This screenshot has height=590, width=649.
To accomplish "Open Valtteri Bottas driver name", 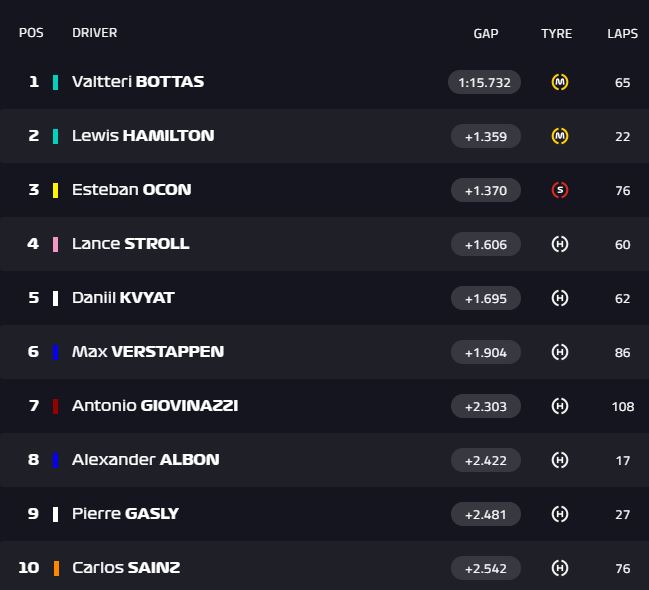I will click(138, 82).
